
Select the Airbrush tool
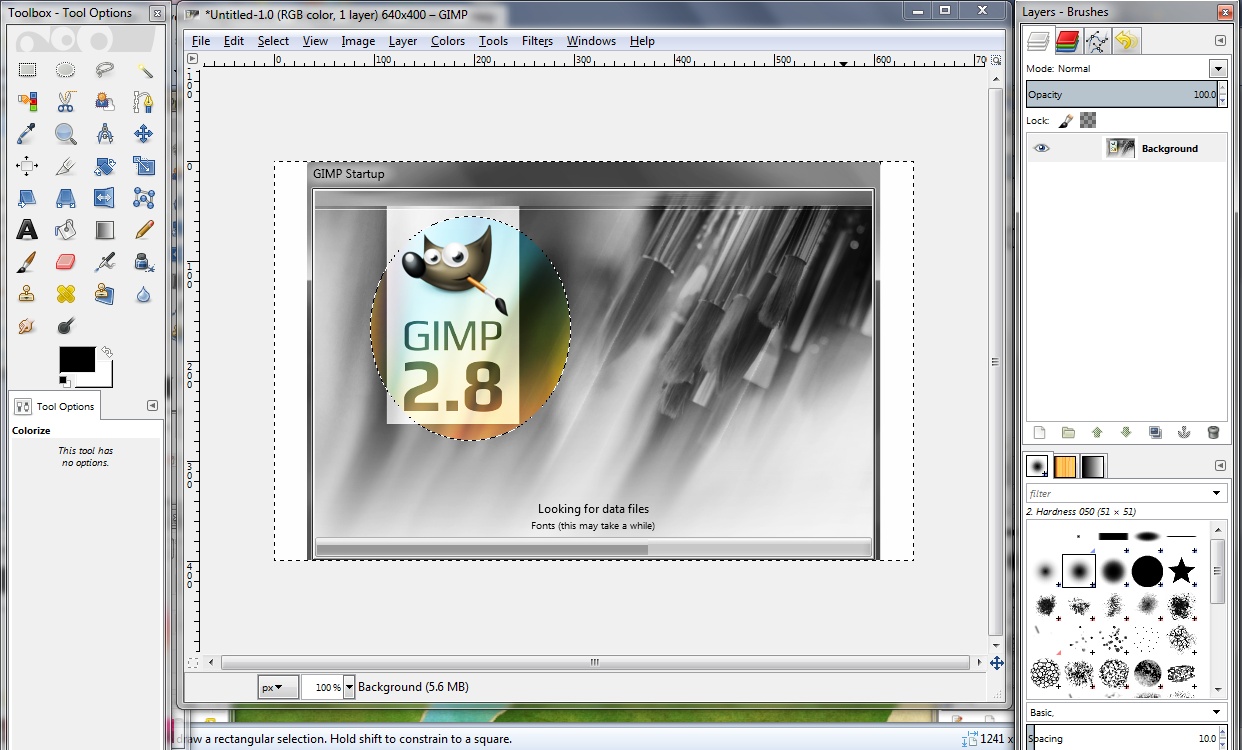point(105,262)
